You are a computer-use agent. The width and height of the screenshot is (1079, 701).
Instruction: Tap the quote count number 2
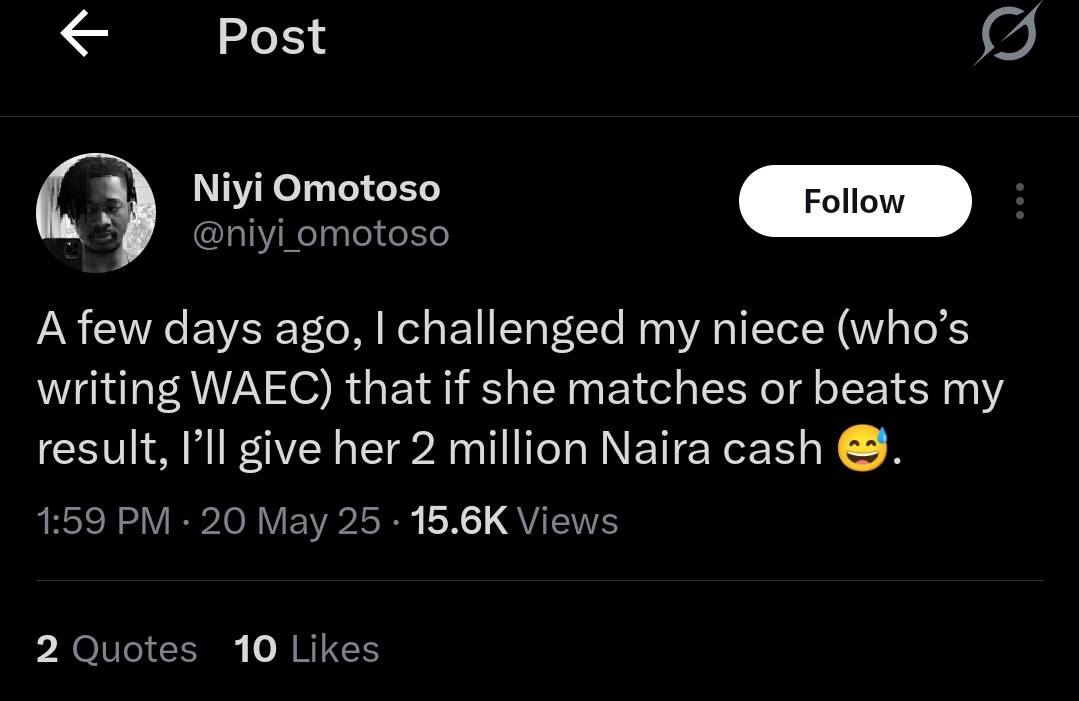pos(47,650)
